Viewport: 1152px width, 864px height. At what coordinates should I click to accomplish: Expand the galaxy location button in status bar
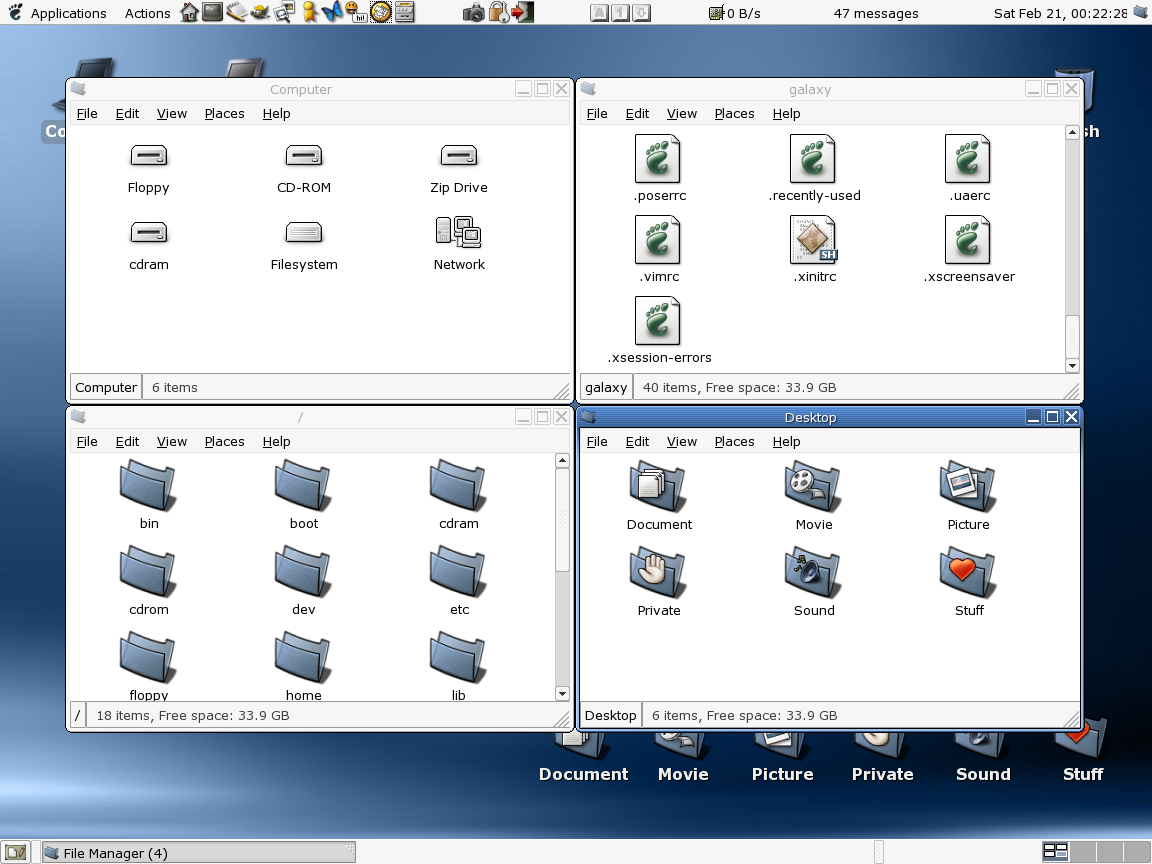click(x=606, y=387)
